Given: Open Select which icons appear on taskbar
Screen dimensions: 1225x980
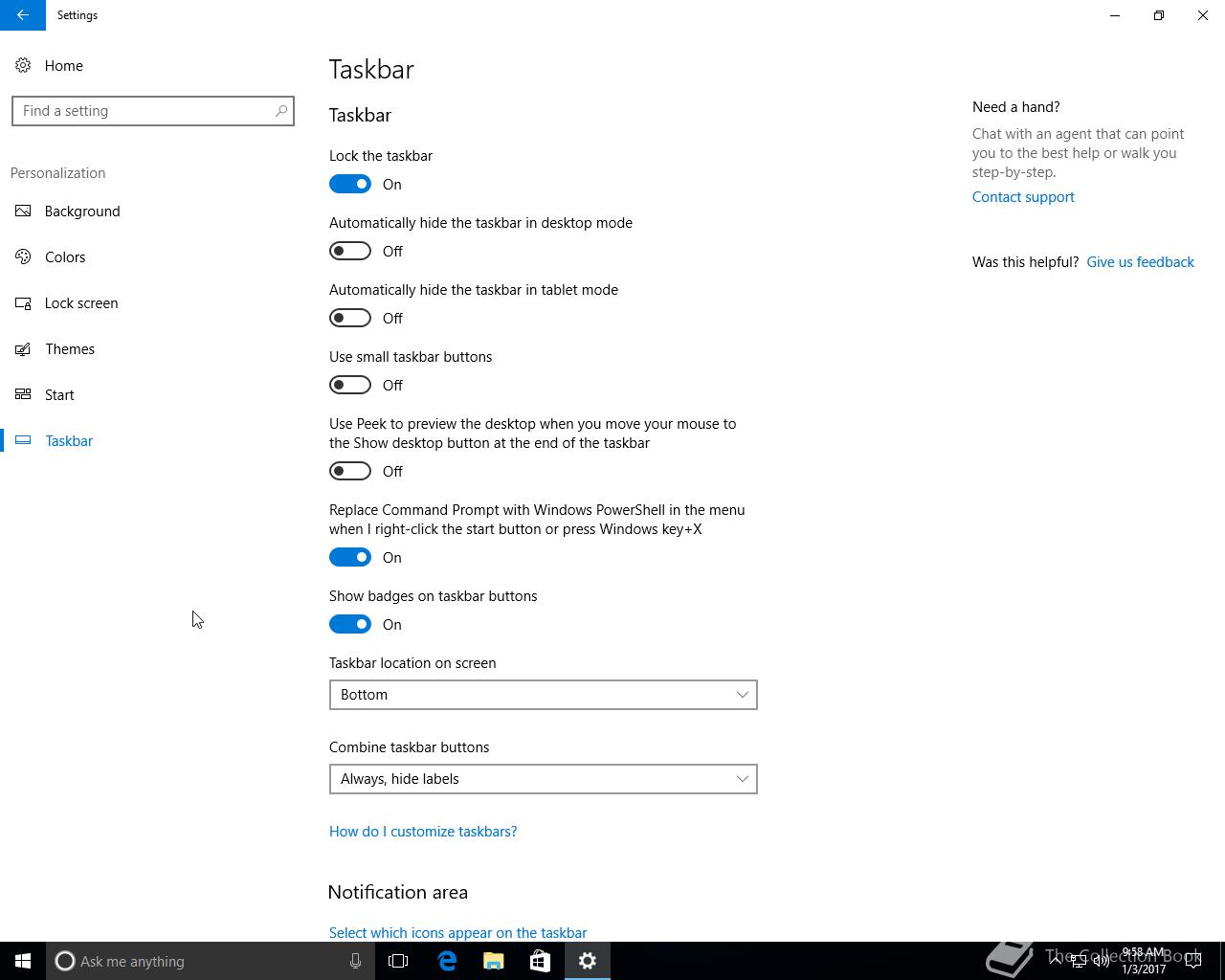Looking at the screenshot, I should coord(457,932).
